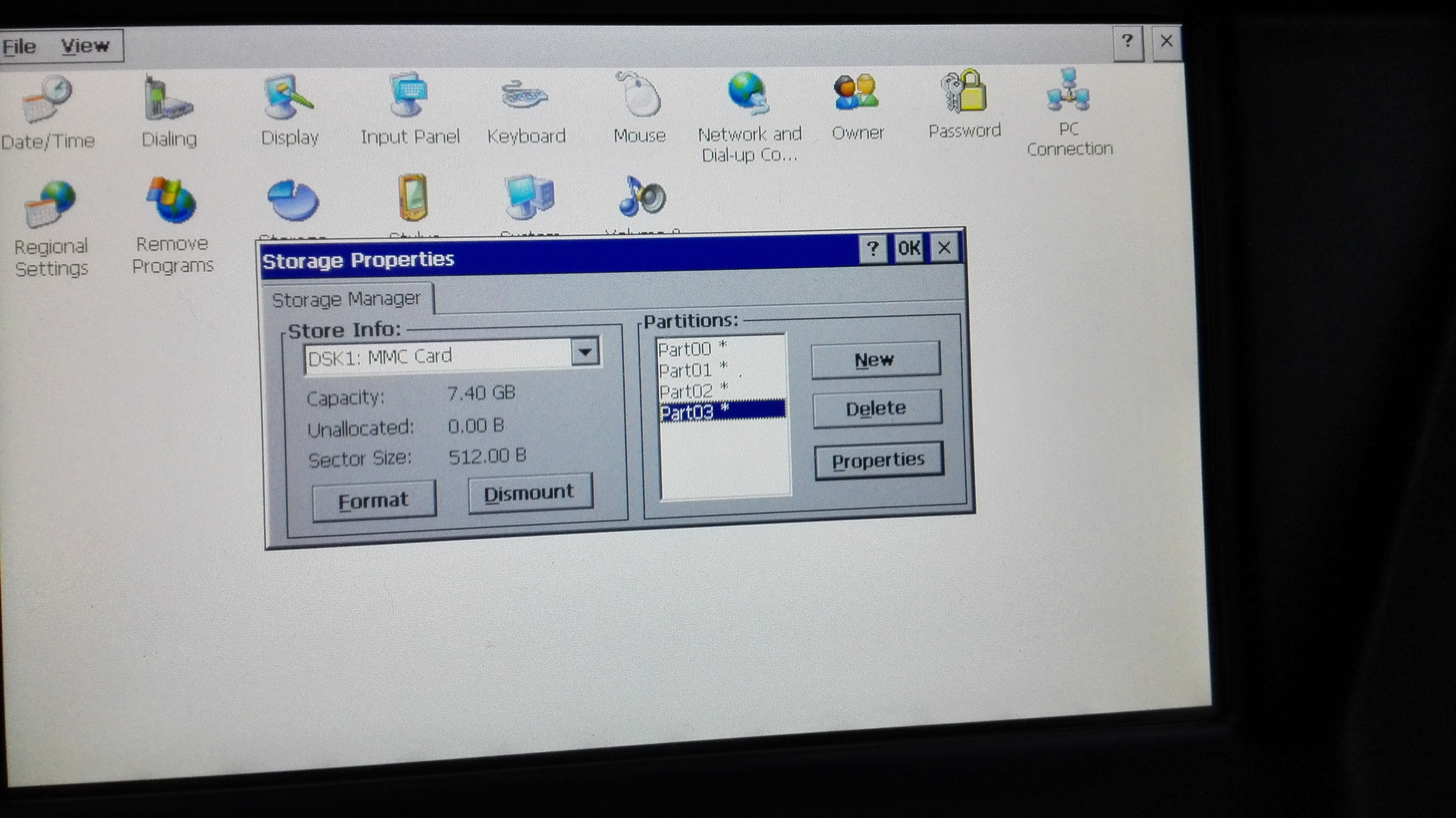Open the File menu

(20, 46)
